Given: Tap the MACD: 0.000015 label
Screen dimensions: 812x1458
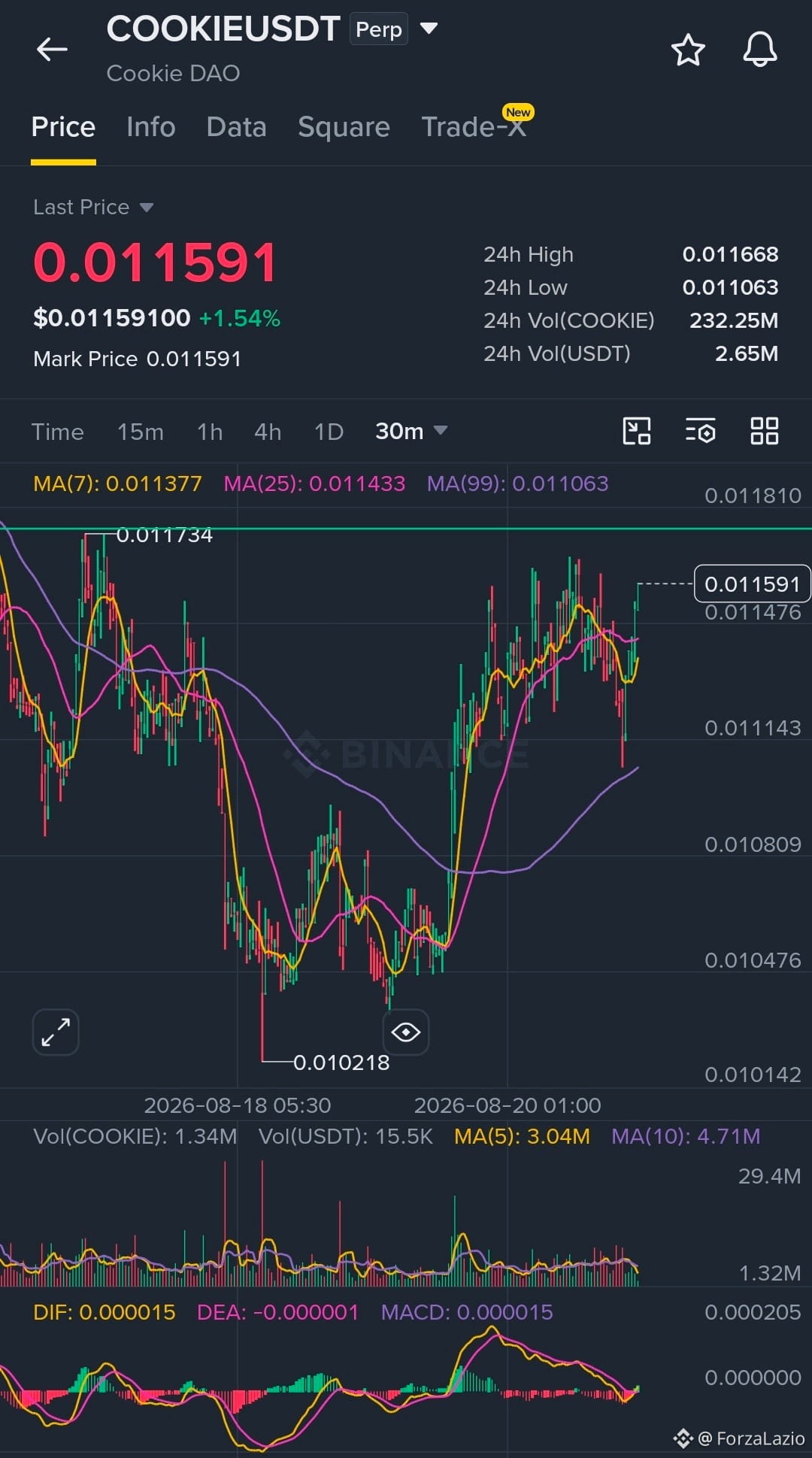Looking at the screenshot, I should 467,1312.
